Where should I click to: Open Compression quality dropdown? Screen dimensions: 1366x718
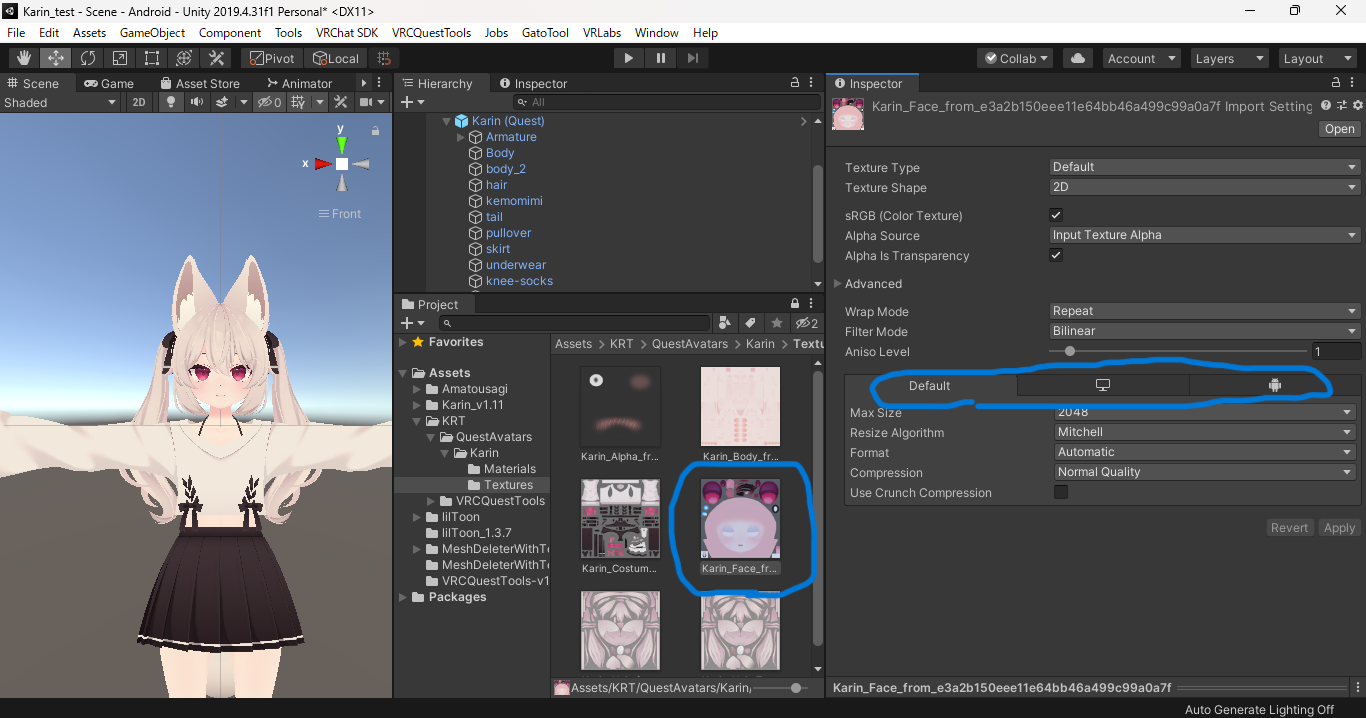1205,472
